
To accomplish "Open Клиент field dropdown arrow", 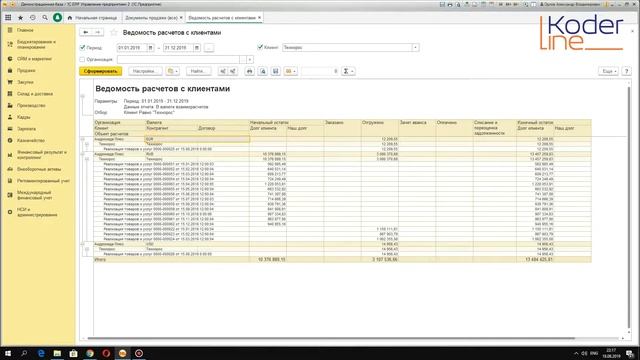I will click(416, 48).
